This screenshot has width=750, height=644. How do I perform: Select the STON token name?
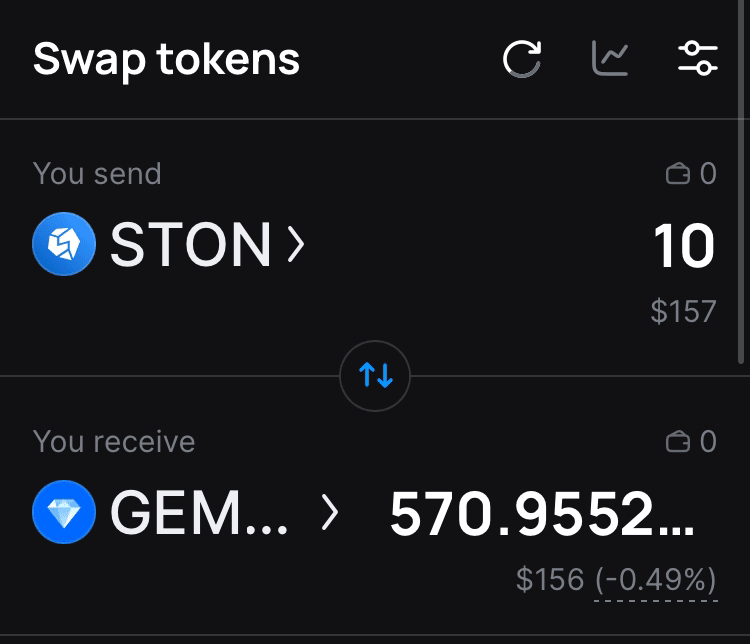(190, 245)
